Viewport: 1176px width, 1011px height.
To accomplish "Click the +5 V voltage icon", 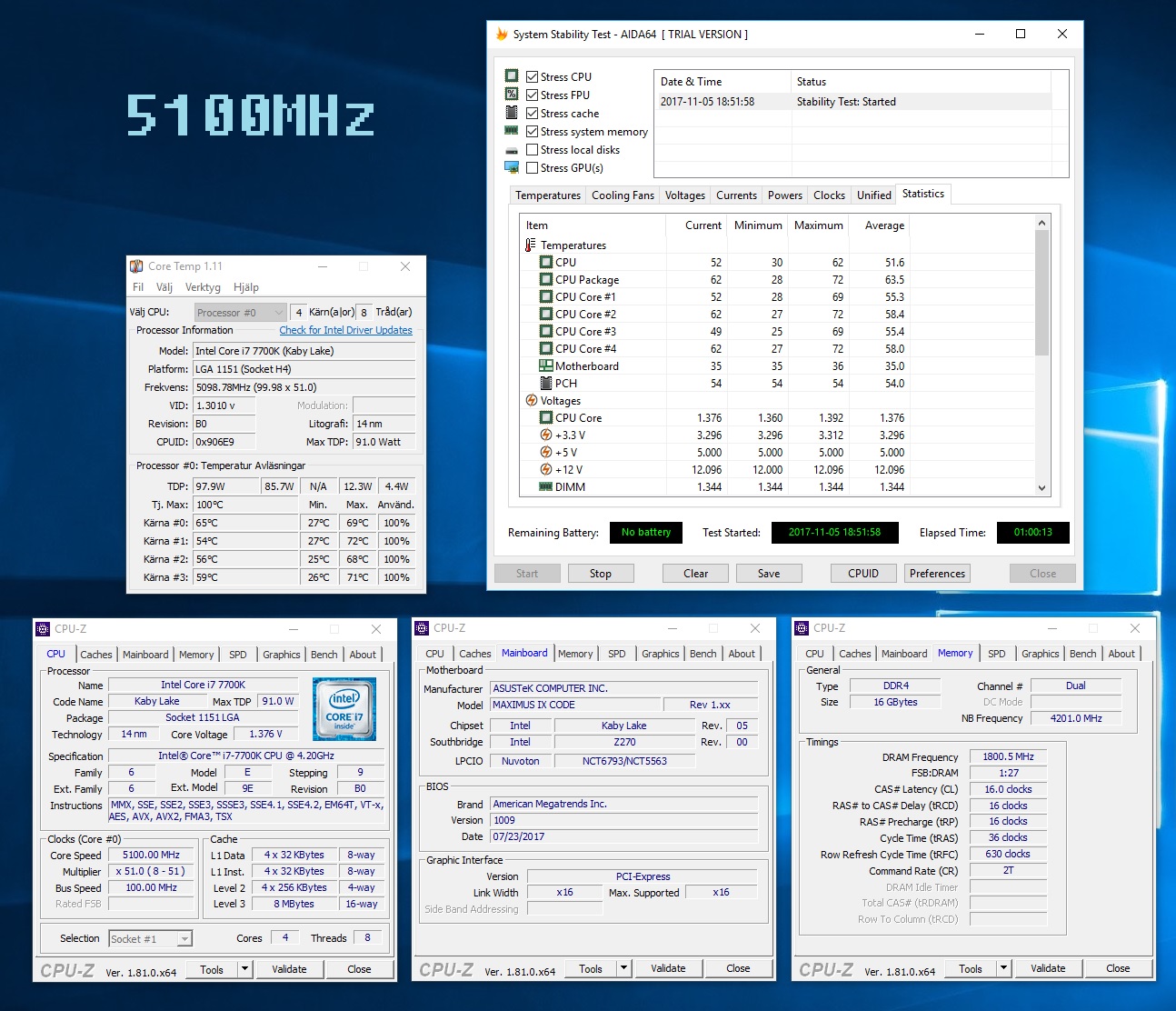I will 546,452.
